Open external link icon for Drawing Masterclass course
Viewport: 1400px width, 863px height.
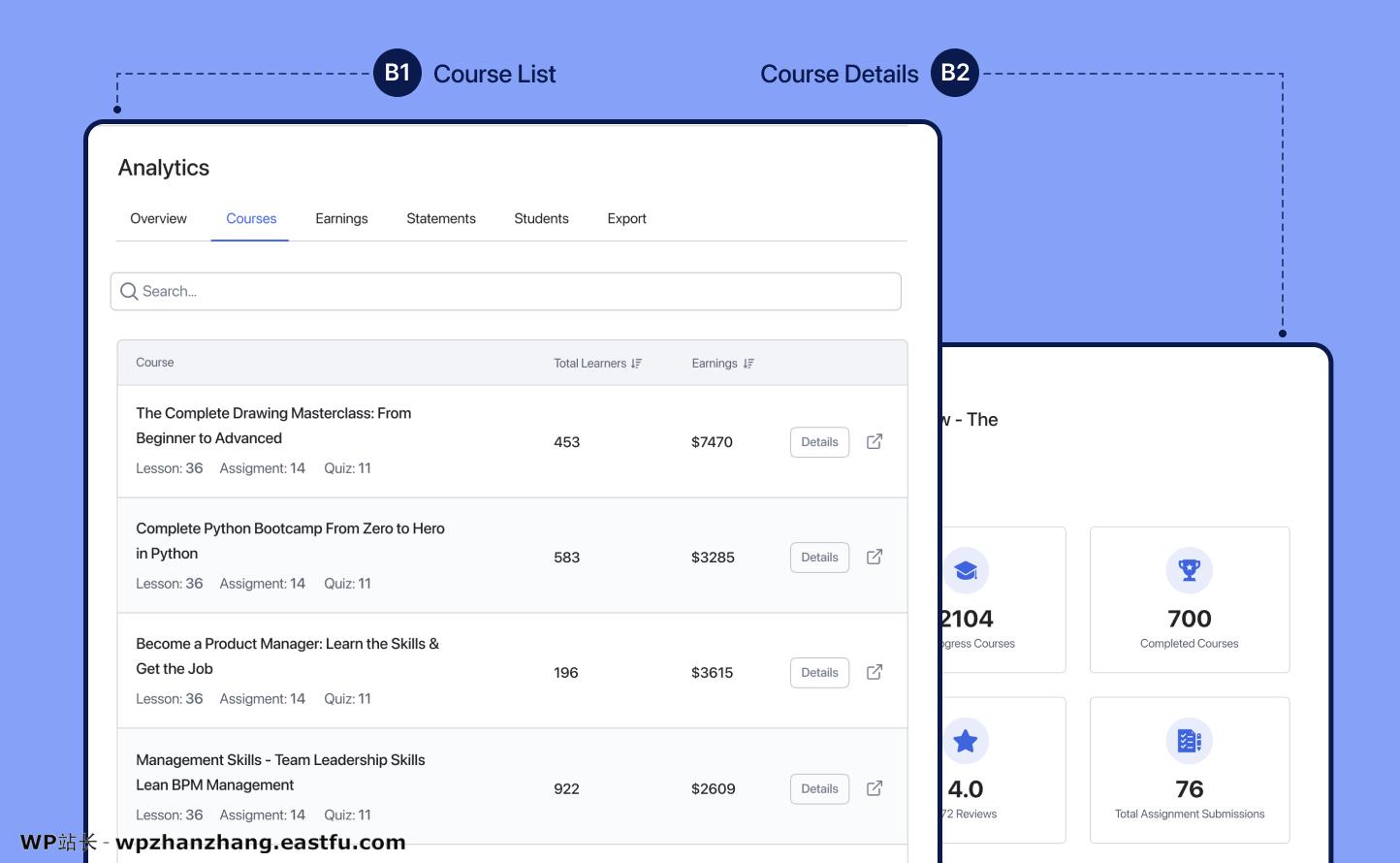874,441
